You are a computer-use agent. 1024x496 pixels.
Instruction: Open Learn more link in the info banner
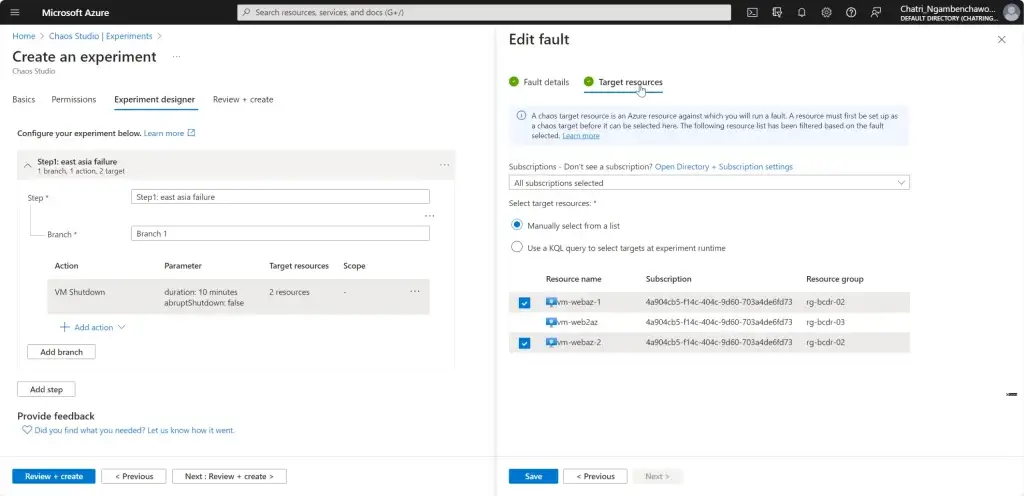581,136
